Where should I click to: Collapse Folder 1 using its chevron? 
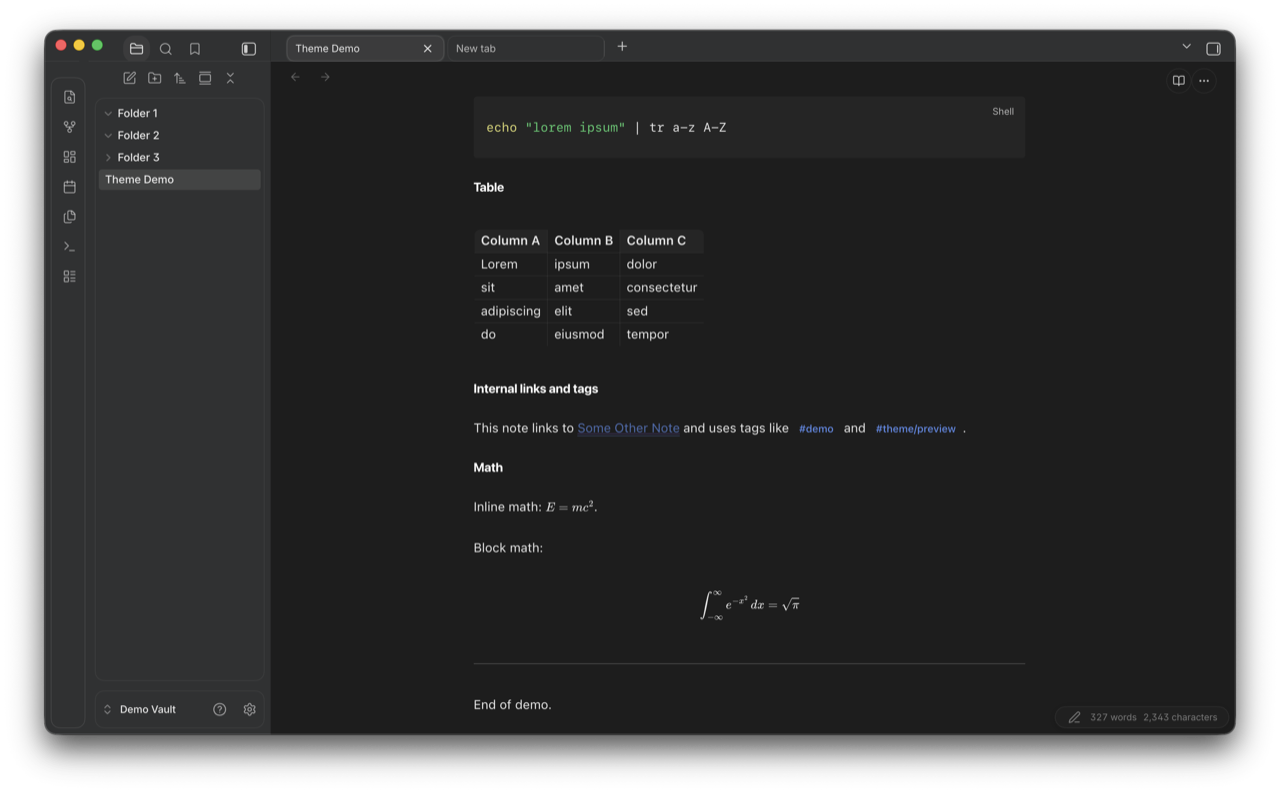pos(108,114)
